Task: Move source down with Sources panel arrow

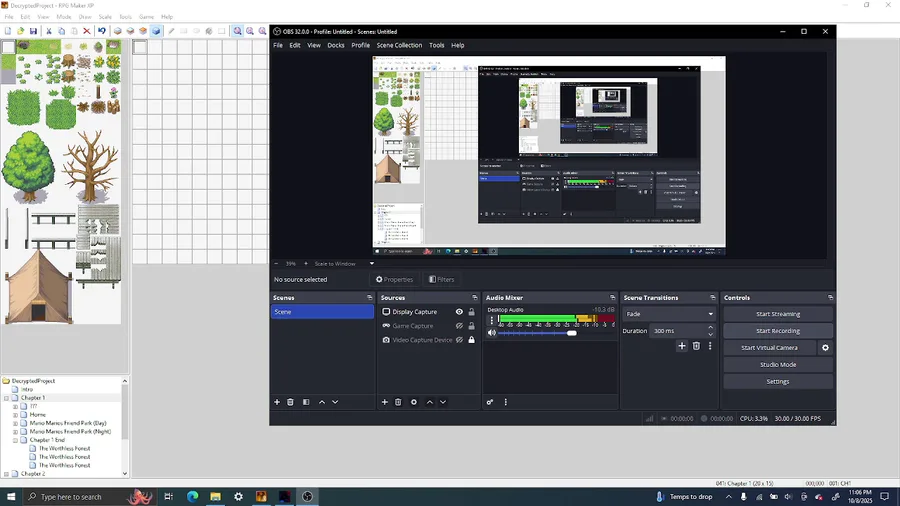Action: click(x=443, y=402)
